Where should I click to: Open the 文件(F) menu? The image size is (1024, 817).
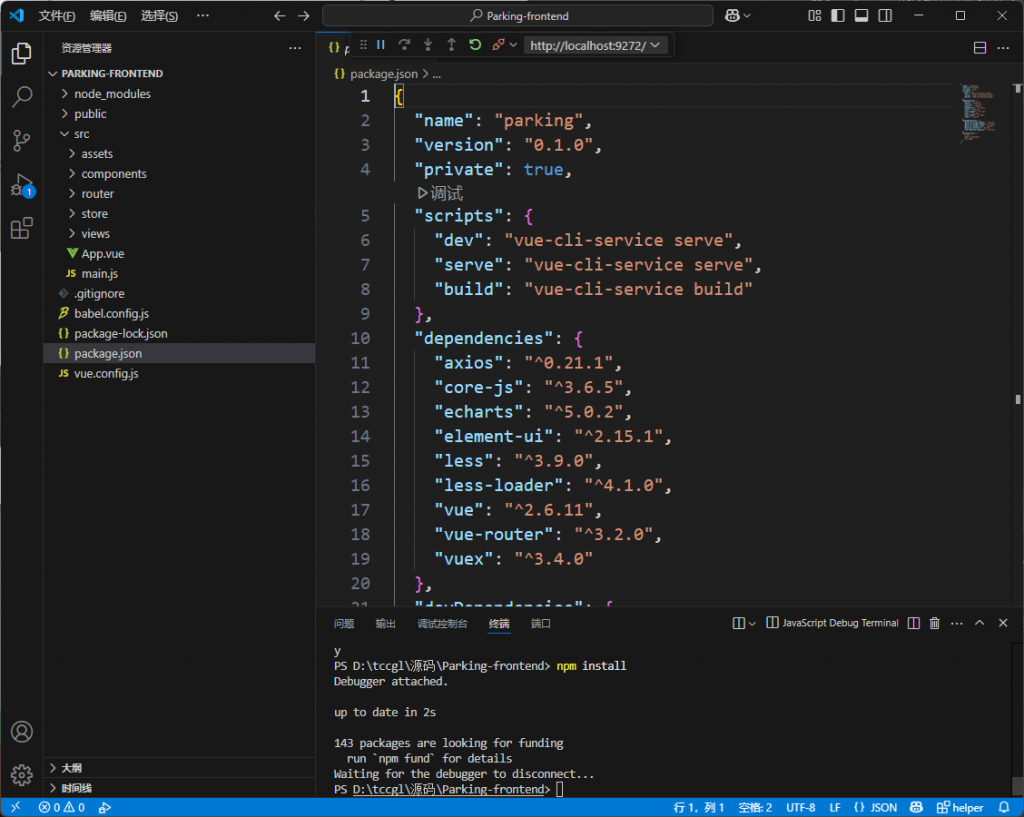57,16
